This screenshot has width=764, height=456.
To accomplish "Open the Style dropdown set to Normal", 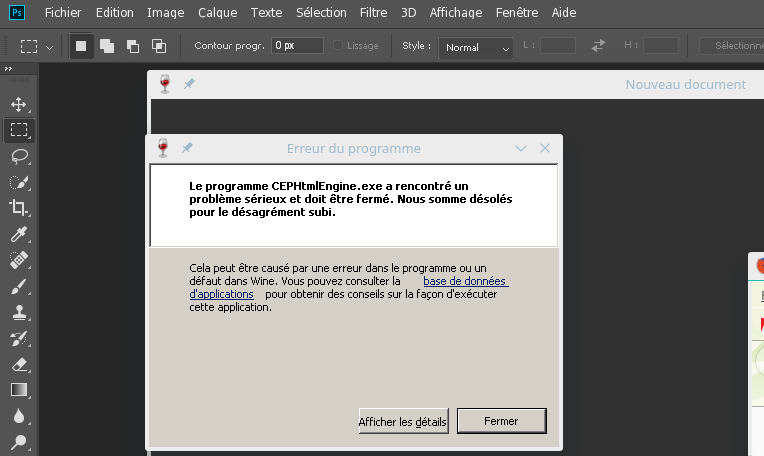I will coord(477,47).
